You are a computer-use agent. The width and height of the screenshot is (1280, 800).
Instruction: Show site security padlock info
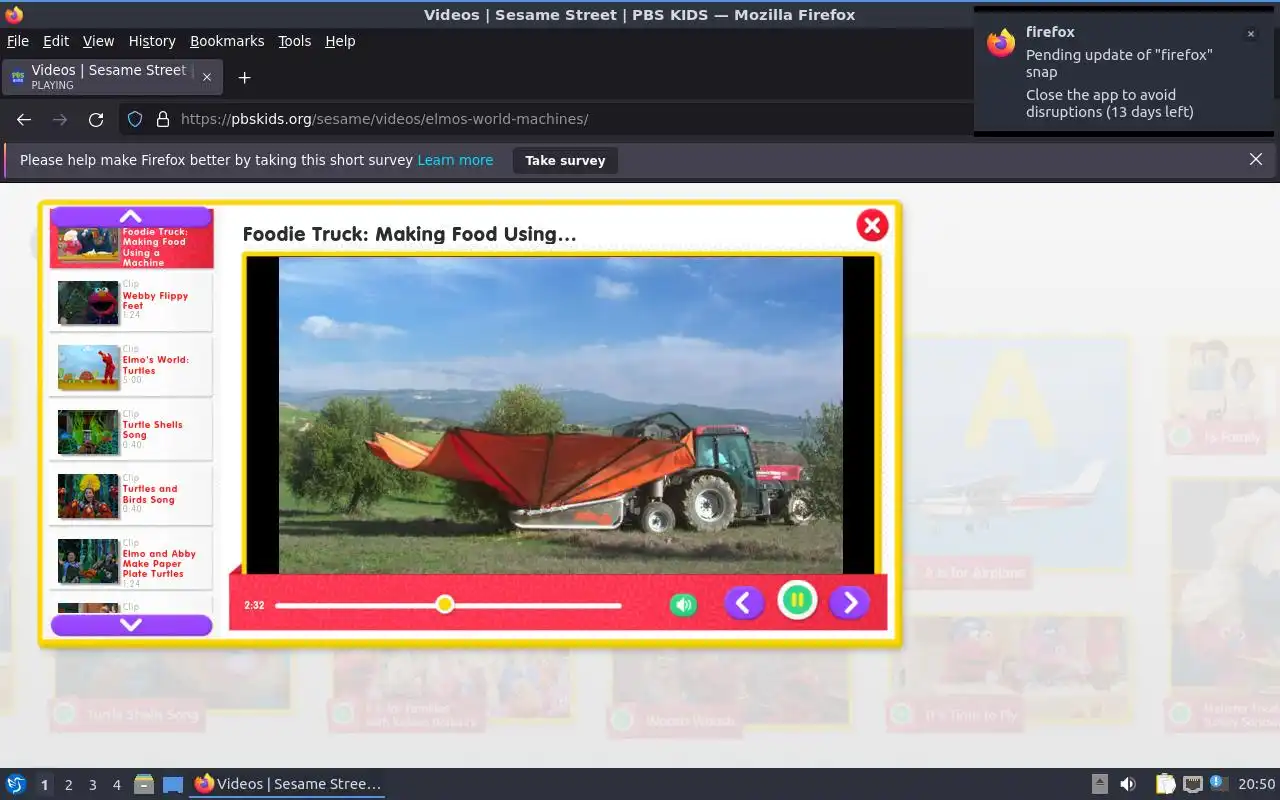[x=163, y=119]
